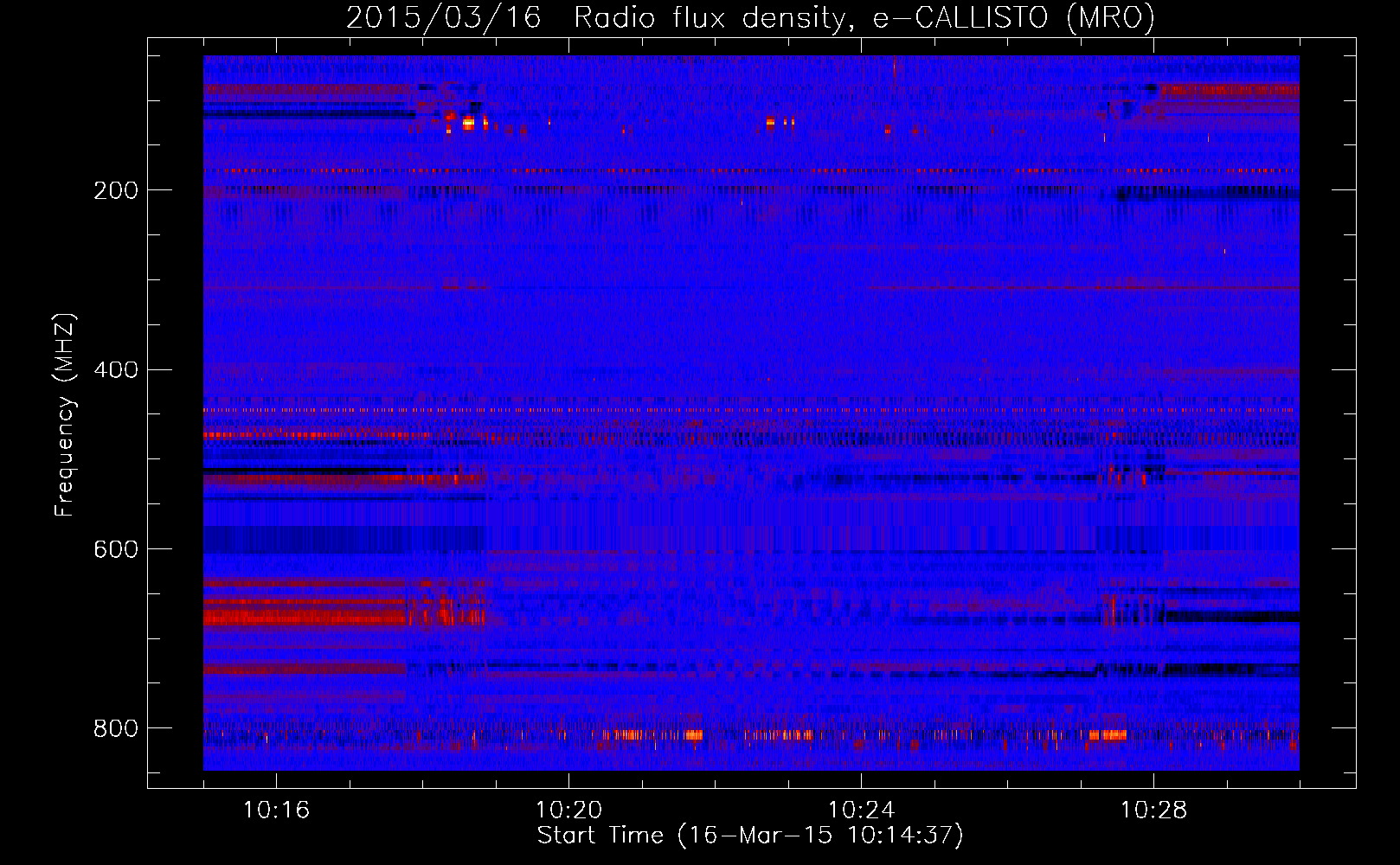Click the 400 frequency tick label

pyautogui.click(x=116, y=370)
